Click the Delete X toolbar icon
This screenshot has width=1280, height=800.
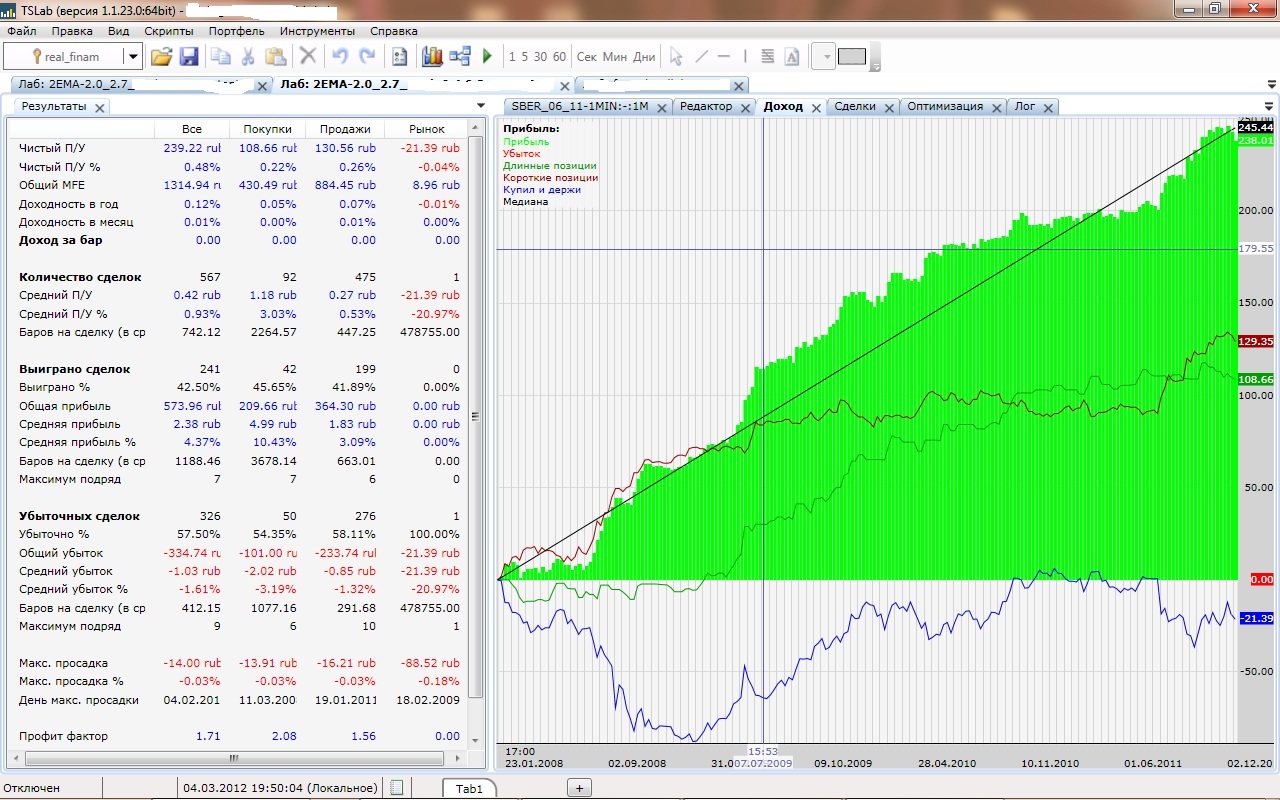pos(309,57)
